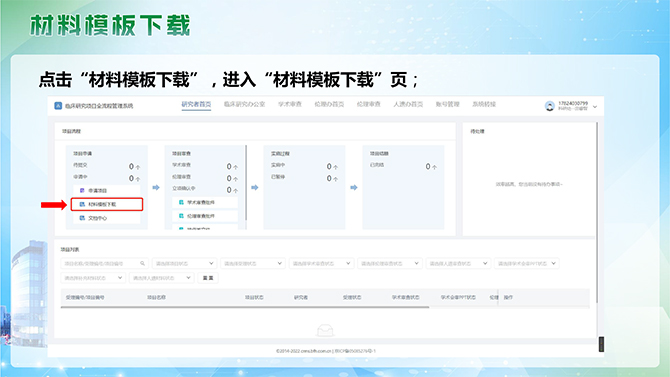
Task: Switch to the 研究者首页 tab
Action: coord(196,104)
